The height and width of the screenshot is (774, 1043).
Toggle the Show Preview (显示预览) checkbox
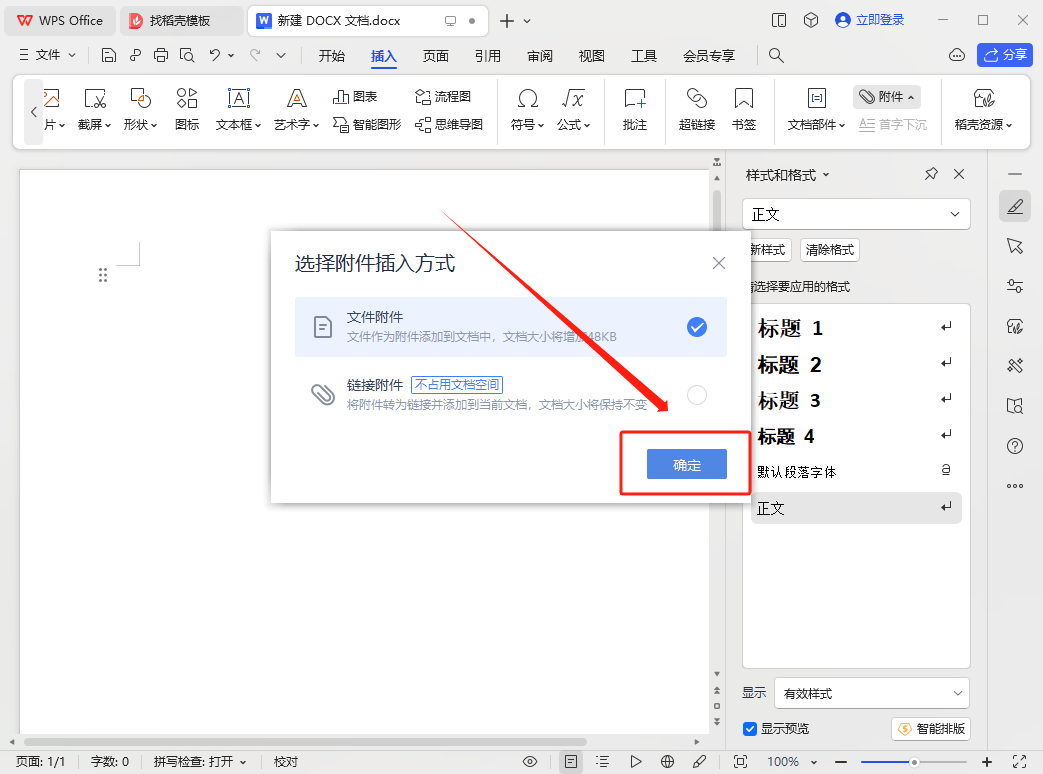point(750,729)
